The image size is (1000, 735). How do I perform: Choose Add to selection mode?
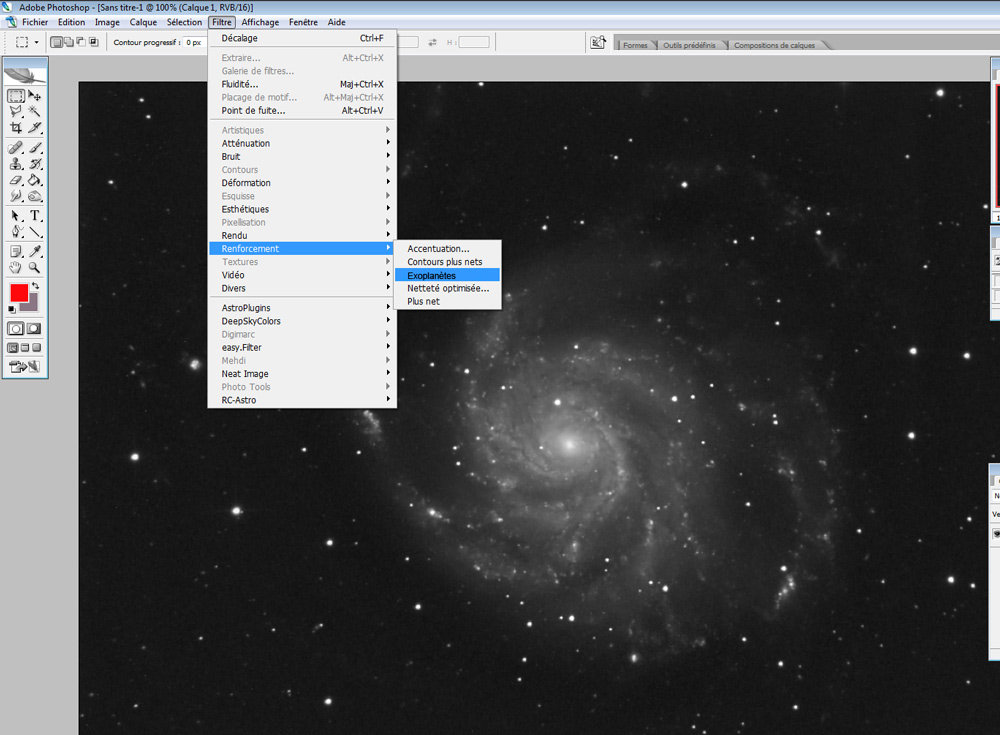[68, 42]
